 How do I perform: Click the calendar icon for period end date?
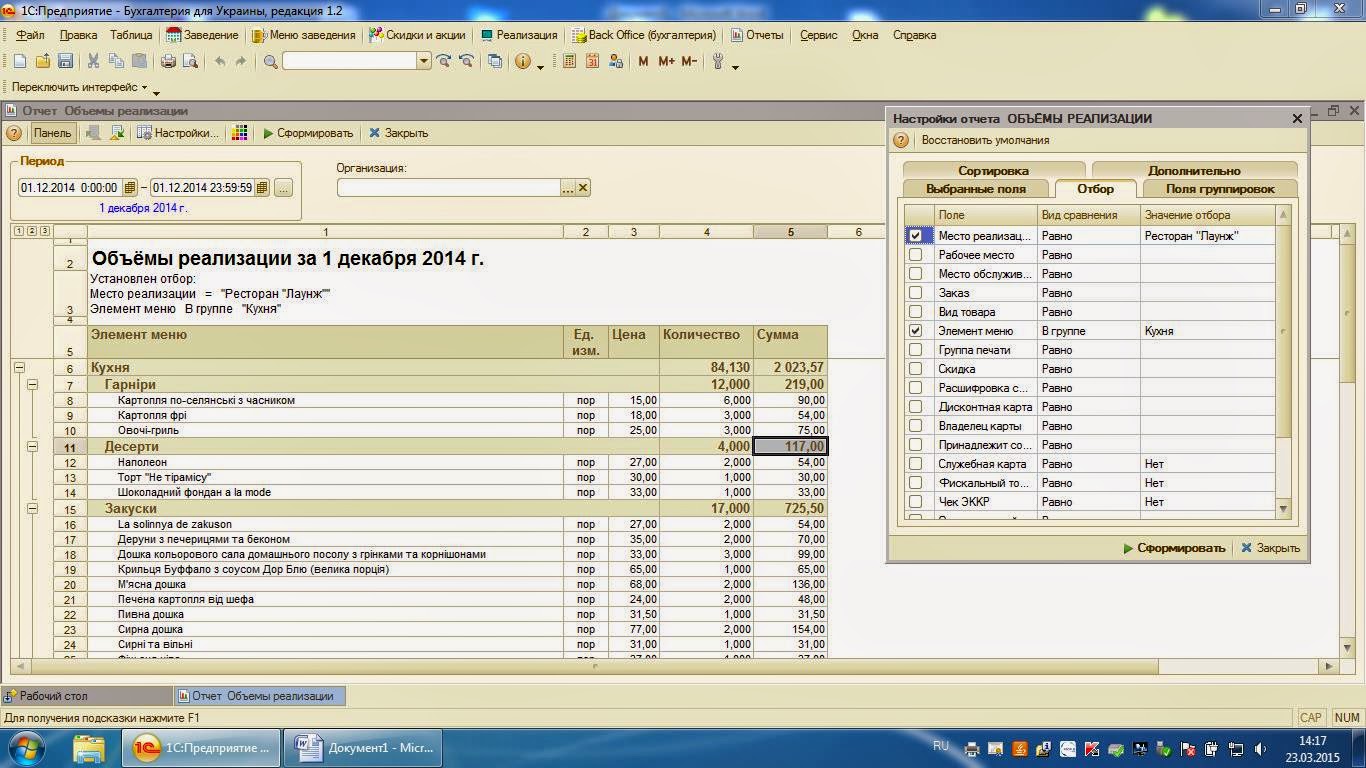[x=262, y=187]
